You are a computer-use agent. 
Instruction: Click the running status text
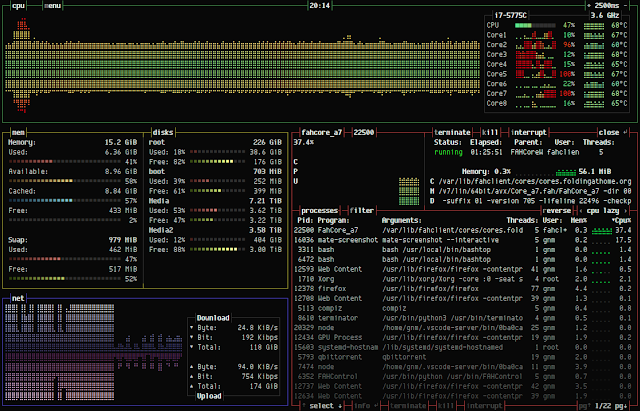[x=448, y=152]
